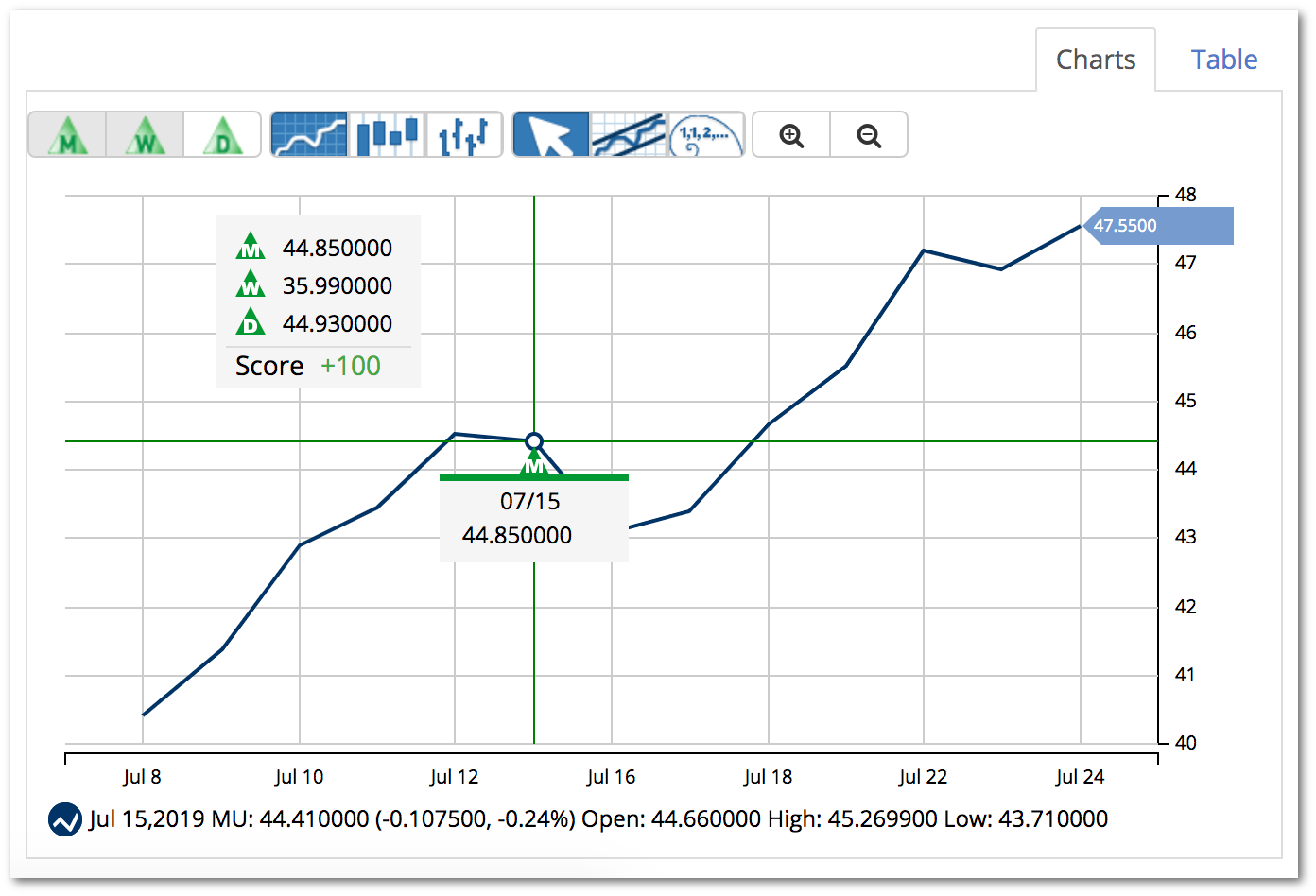Select the pointer cursor tool
Viewport: 1316px width, 896px height.
coord(551,134)
